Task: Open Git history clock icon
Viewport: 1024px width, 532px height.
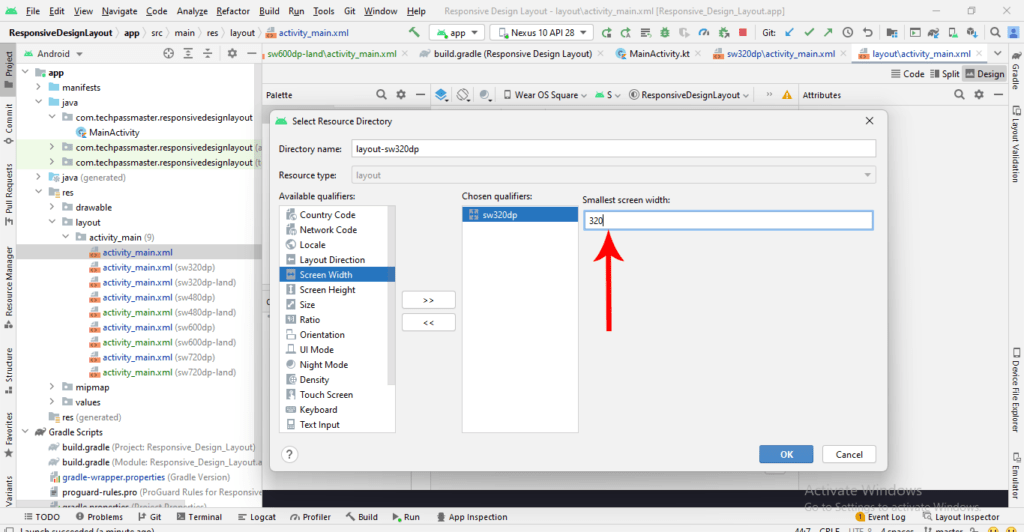Action: [x=848, y=32]
